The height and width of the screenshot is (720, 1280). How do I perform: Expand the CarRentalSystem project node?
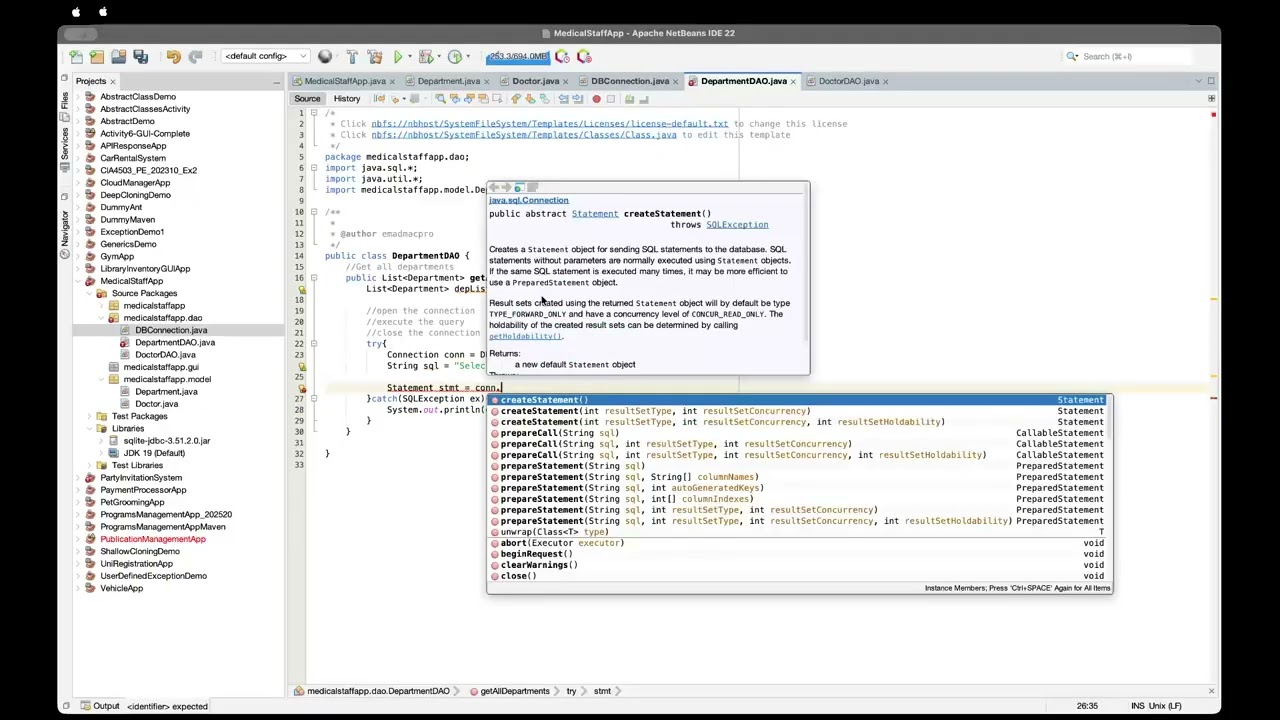pos(79,158)
